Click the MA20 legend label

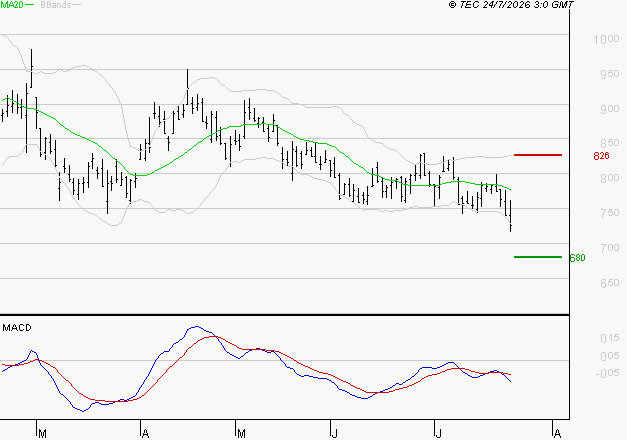tap(12, 5)
